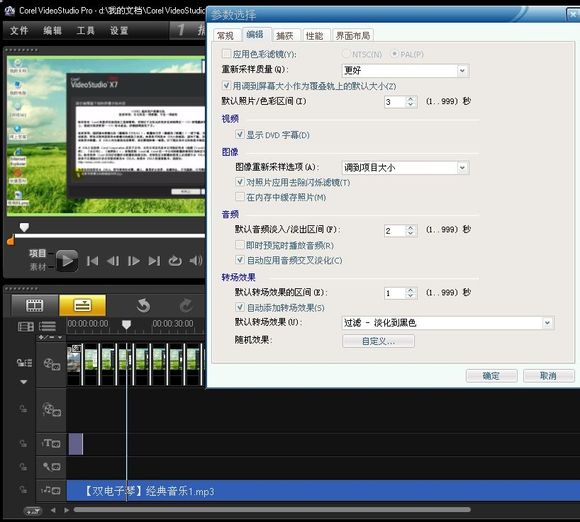580x522 pixels.
Task: Select the Music track icon
Action: pos(51,490)
